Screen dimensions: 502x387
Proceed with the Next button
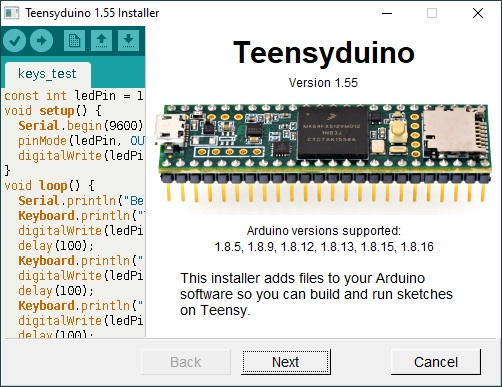(x=286, y=362)
